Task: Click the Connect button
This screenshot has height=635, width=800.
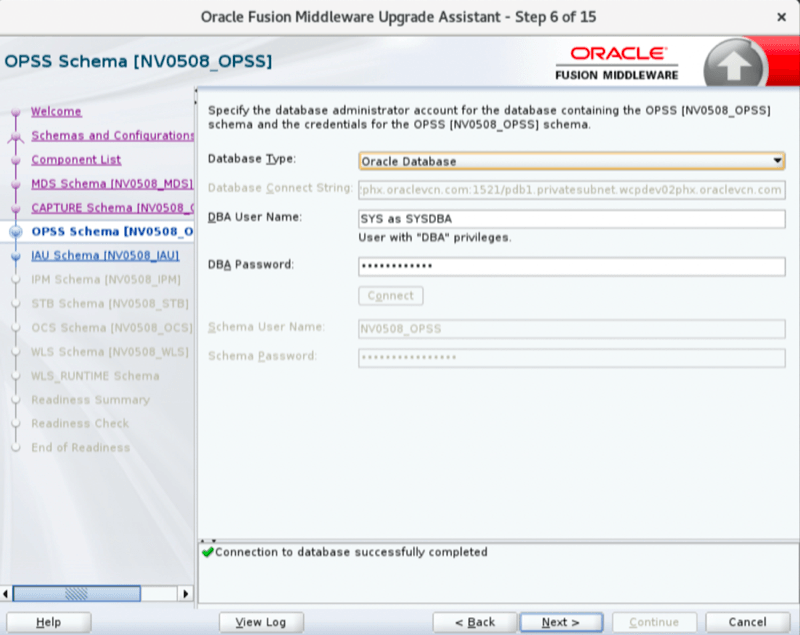Action: (391, 296)
